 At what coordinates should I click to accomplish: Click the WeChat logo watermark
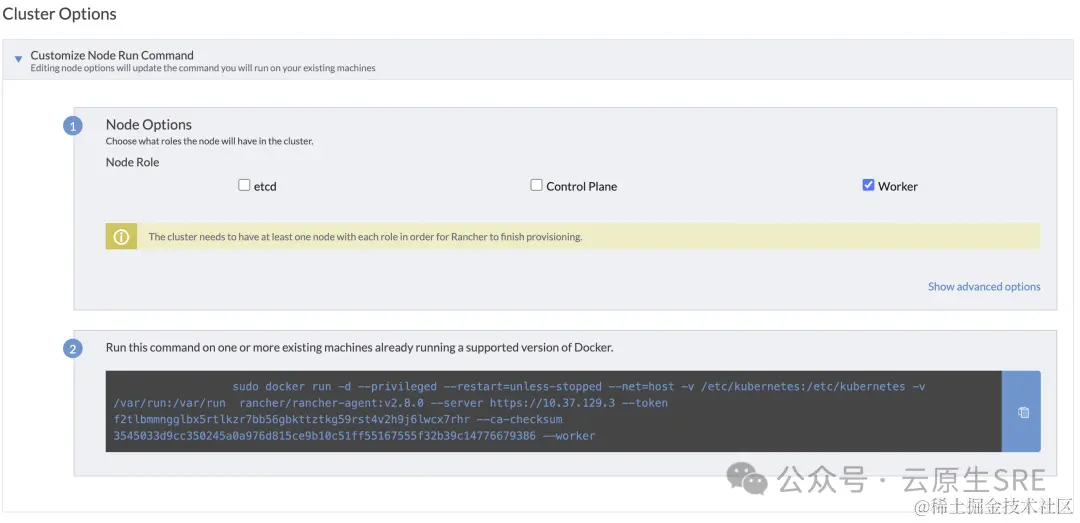(746, 479)
